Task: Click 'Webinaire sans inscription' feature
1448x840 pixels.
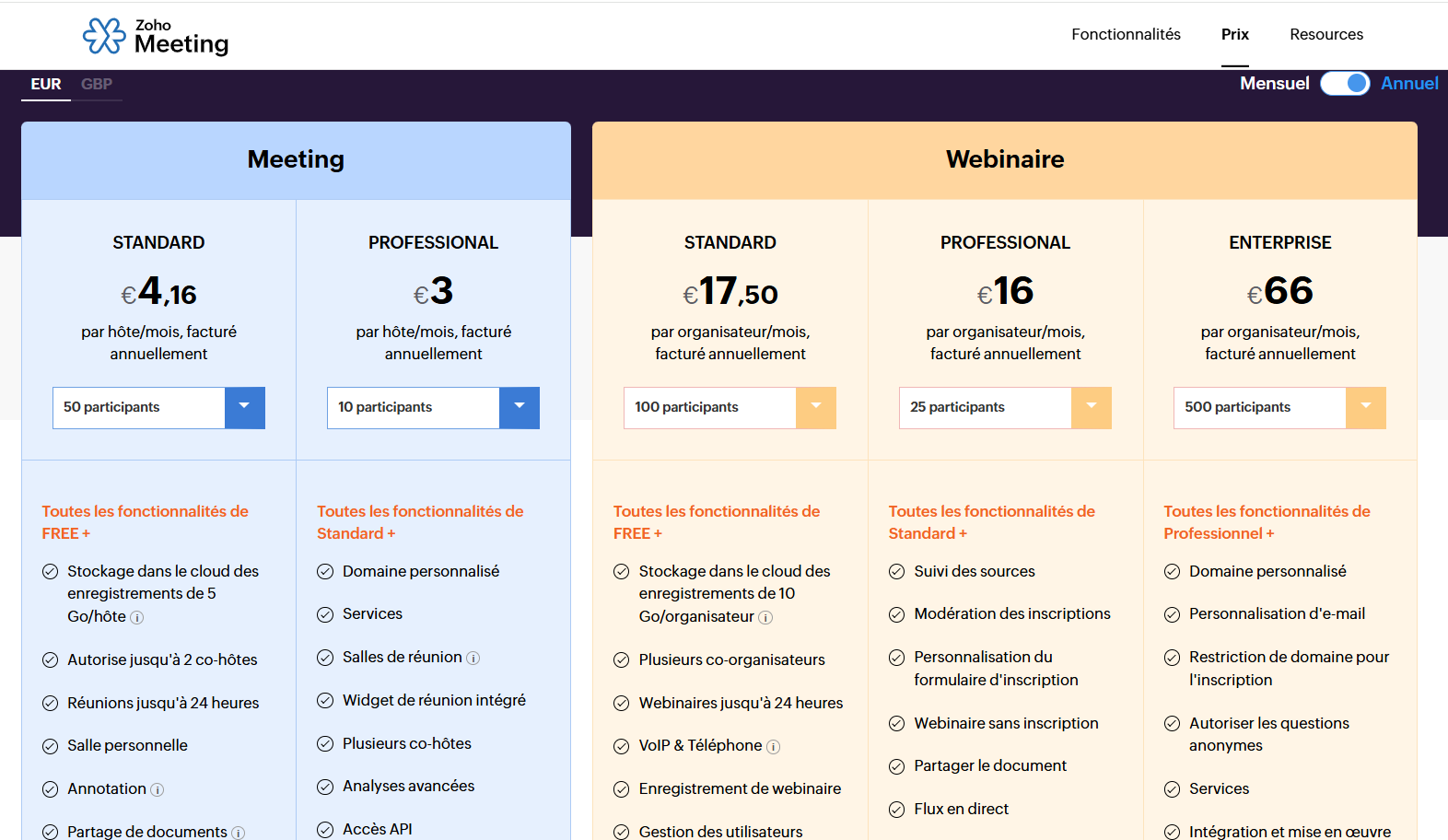Action: click(x=1006, y=724)
